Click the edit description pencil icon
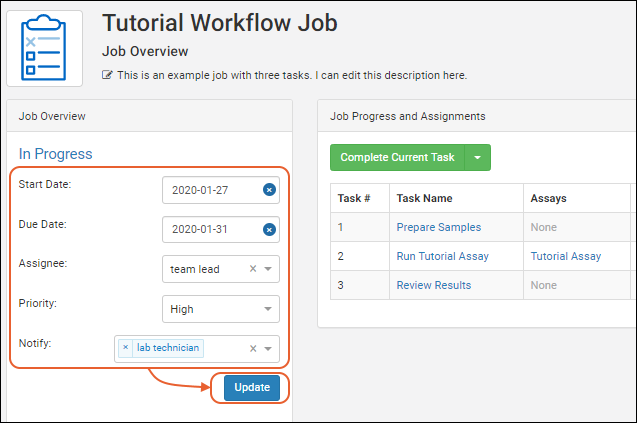 (108, 75)
